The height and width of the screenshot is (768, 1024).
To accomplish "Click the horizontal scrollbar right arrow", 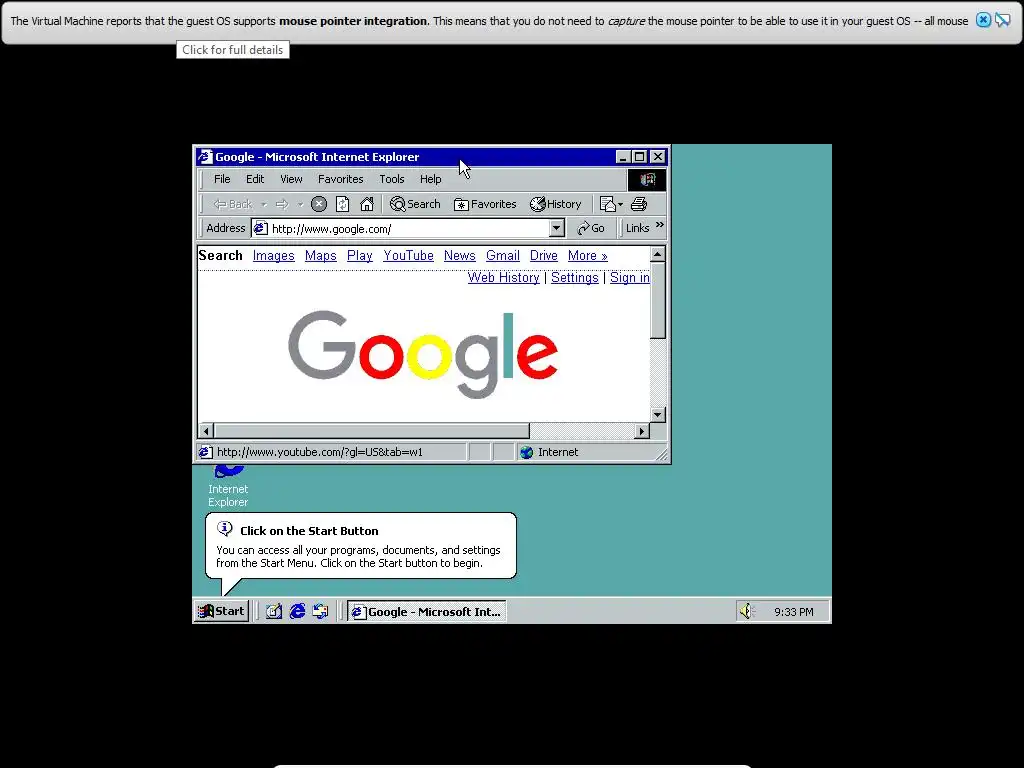I will click(x=642, y=431).
